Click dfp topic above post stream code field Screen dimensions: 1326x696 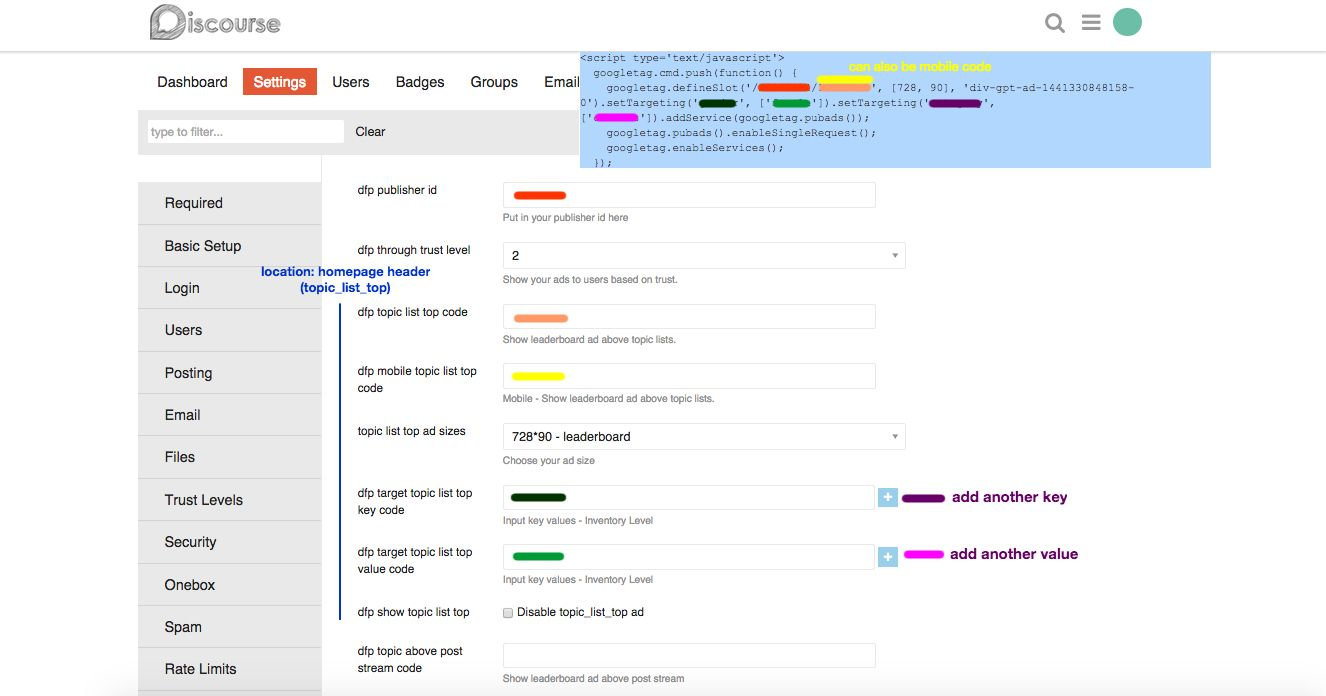[689, 655]
